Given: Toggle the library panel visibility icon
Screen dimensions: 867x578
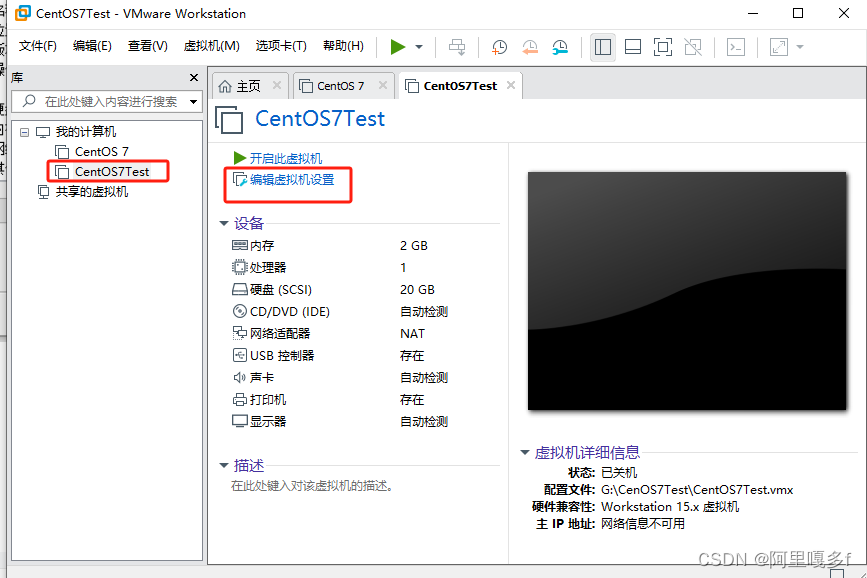Looking at the screenshot, I should [603, 47].
